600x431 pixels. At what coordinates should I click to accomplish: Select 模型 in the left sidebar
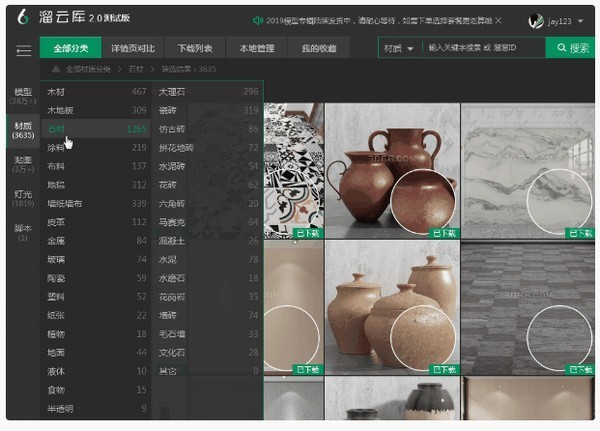(21, 96)
